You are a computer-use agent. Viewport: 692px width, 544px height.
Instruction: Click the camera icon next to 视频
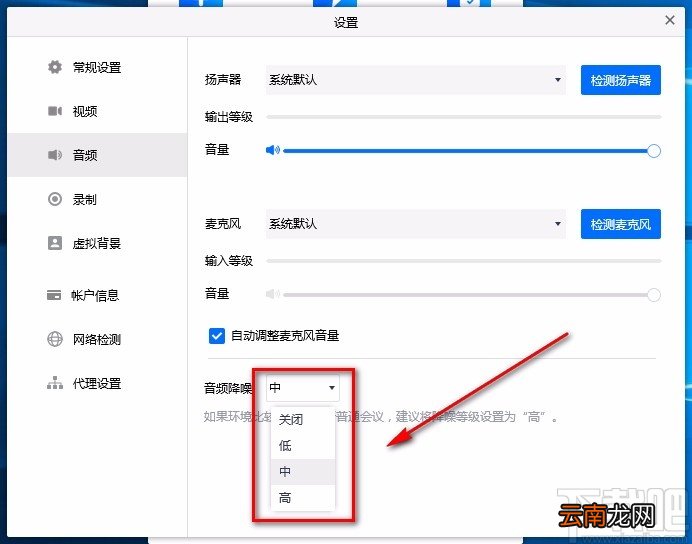[55, 111]
